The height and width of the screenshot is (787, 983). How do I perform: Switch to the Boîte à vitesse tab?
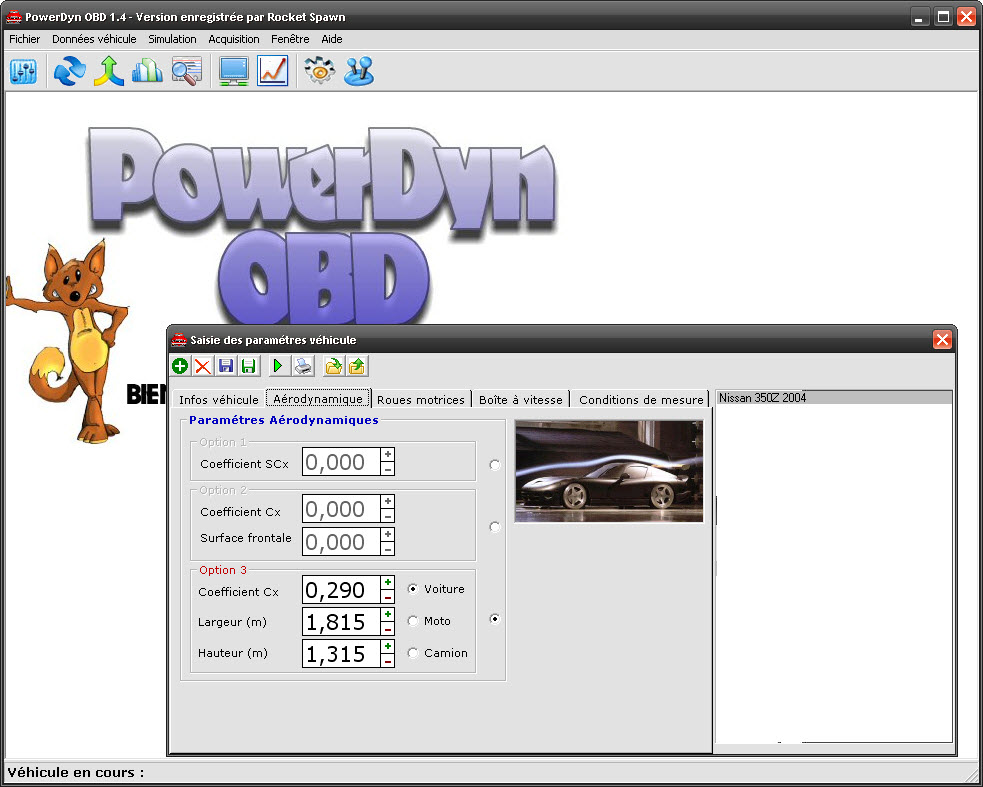pyautogui.click(x=521, y=399)
